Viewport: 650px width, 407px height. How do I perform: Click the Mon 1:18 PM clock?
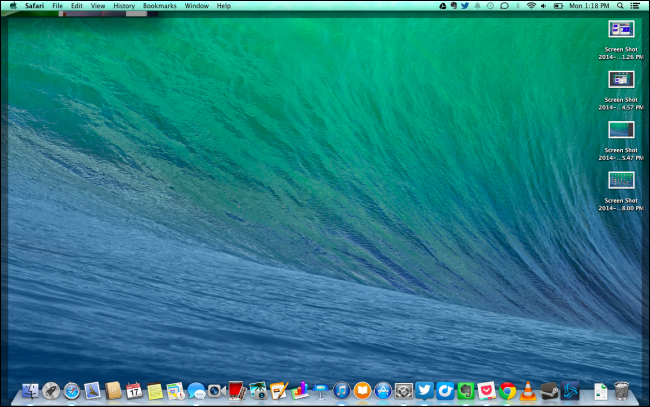pyautogui.click(x=589, y=6)
